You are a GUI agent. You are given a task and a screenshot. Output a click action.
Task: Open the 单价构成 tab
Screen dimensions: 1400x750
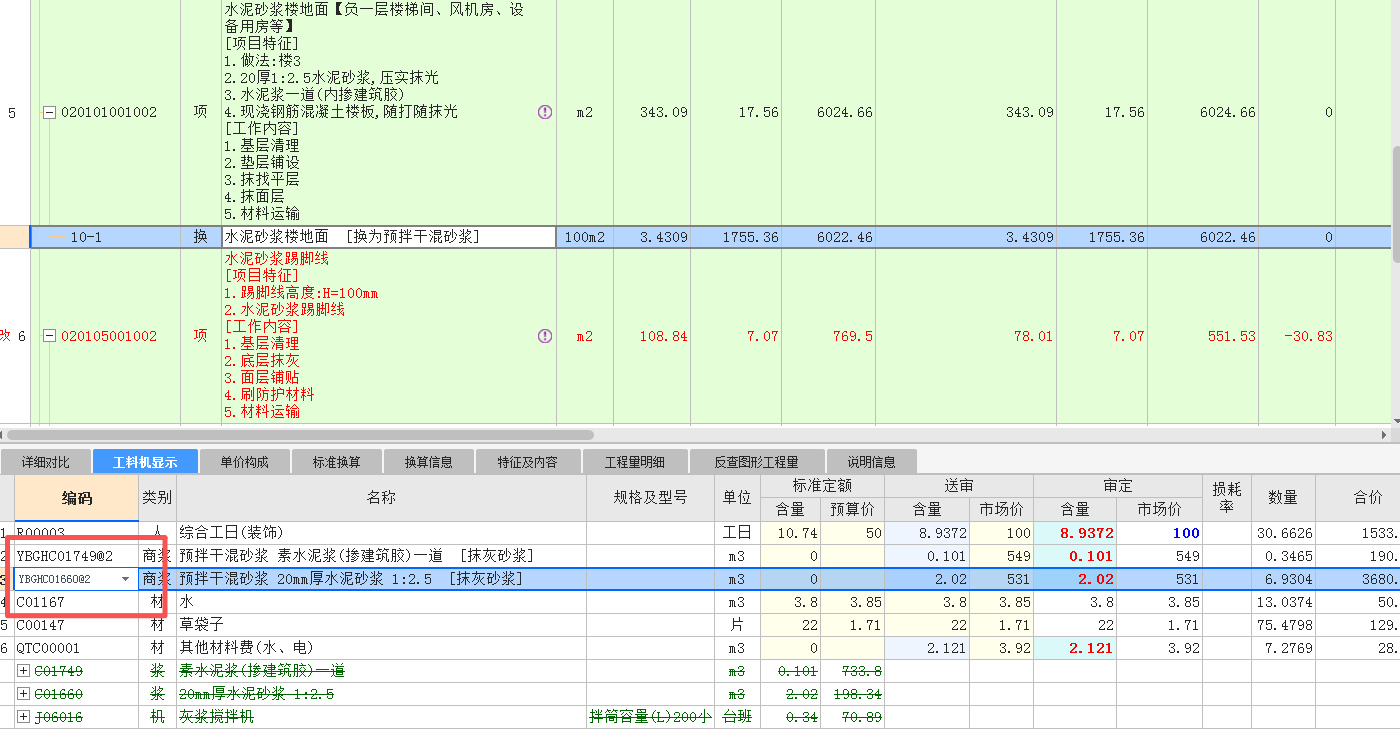pyautogui.click(x=245, y=462)
